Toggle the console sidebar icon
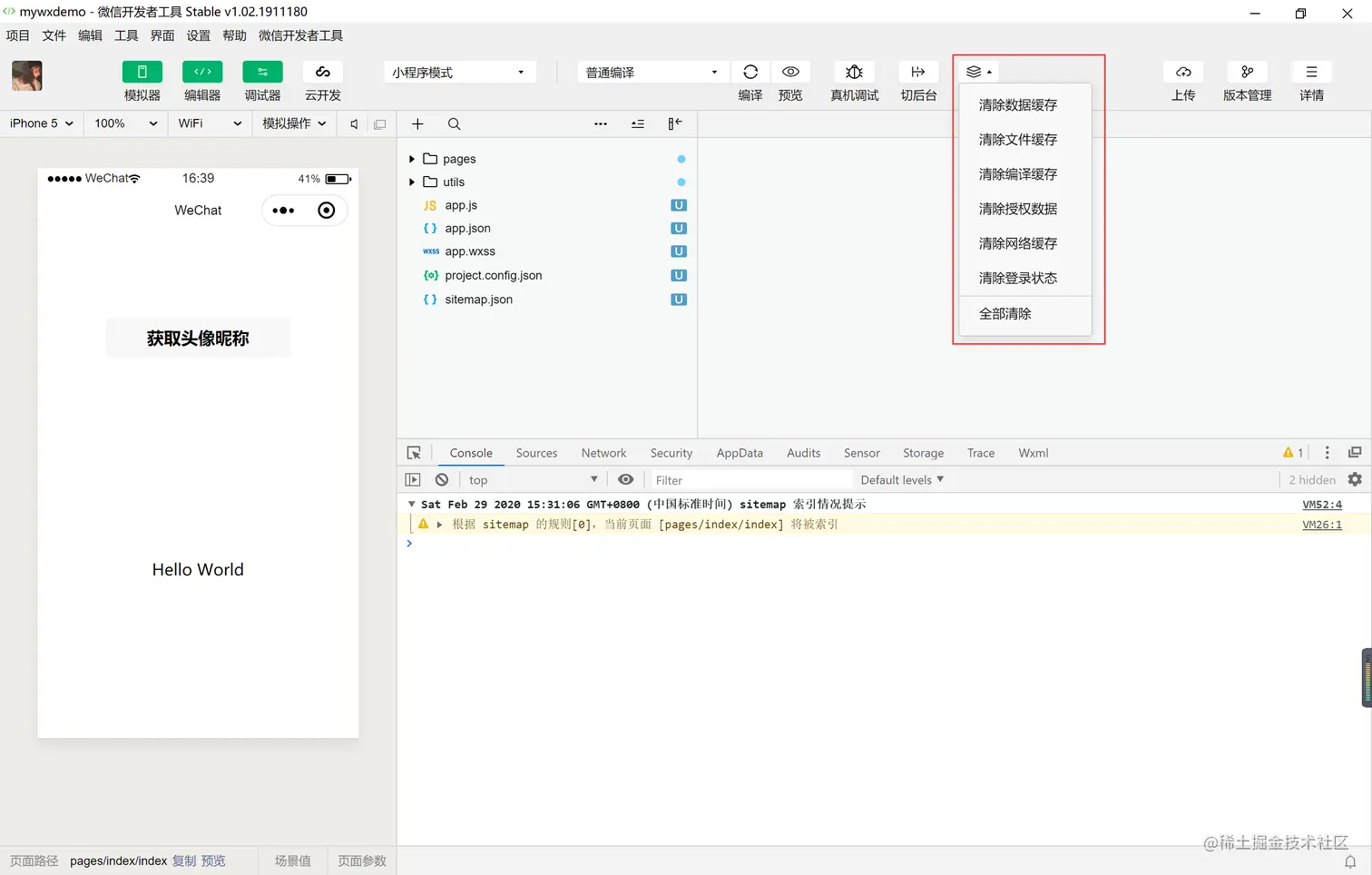 (x=413, y=480)
